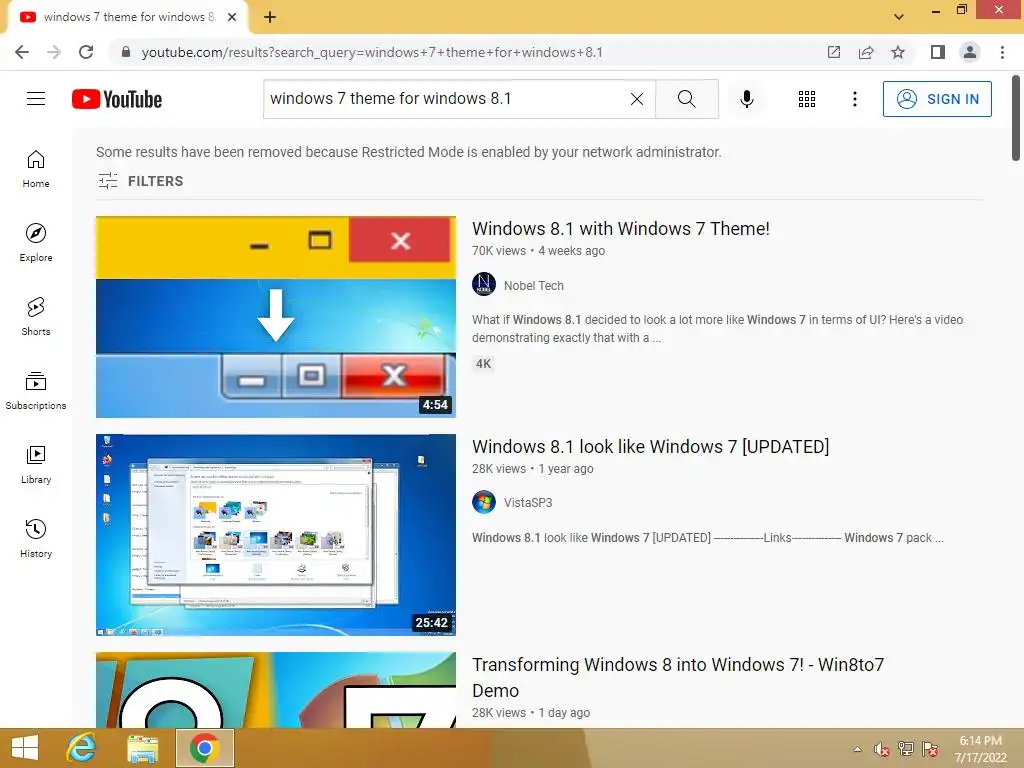1024x768 pixels.
Task: Open Library in the sidebar
Action: coord(36,464)
